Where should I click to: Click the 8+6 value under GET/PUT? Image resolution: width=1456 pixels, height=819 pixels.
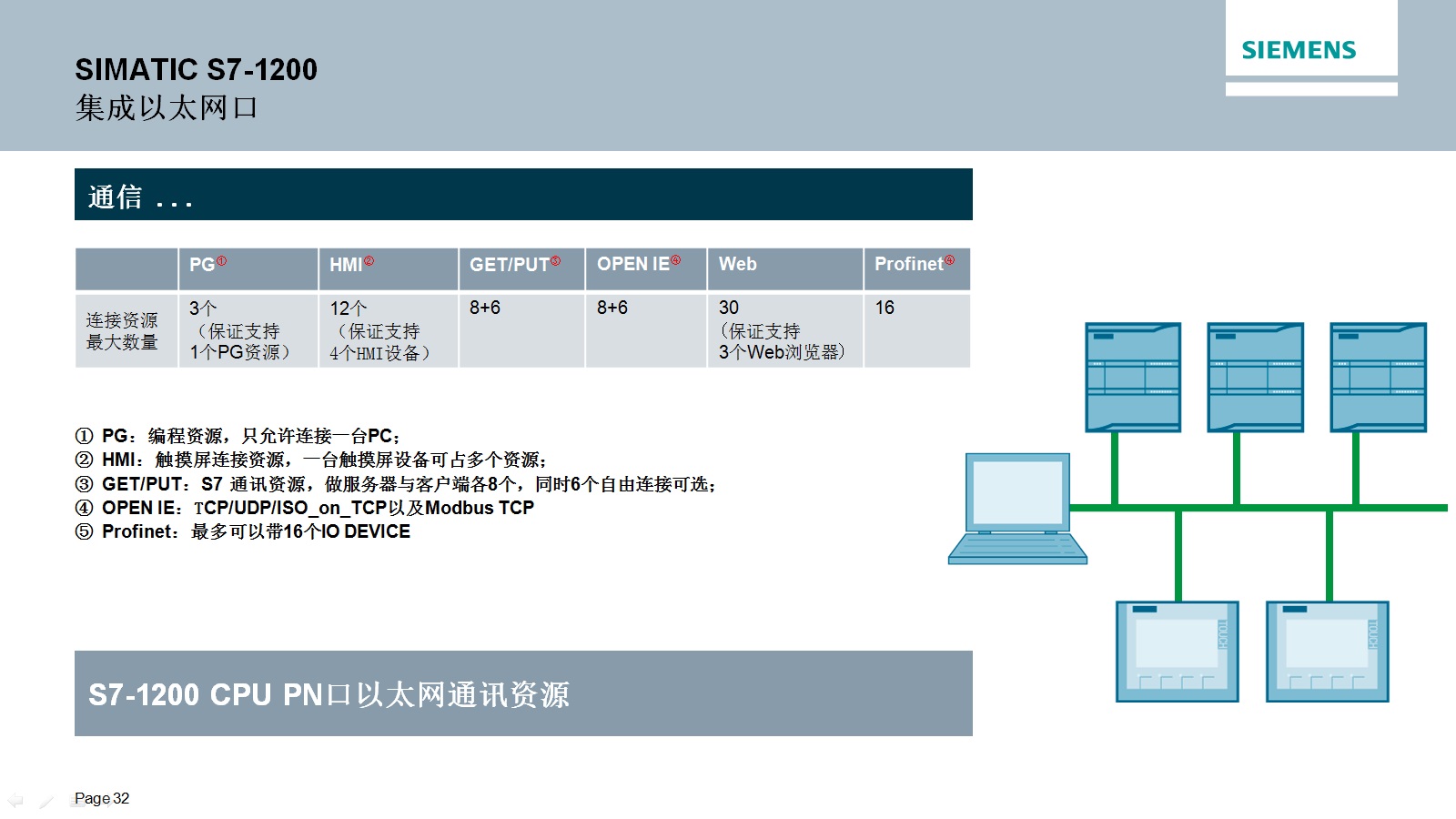485,308
